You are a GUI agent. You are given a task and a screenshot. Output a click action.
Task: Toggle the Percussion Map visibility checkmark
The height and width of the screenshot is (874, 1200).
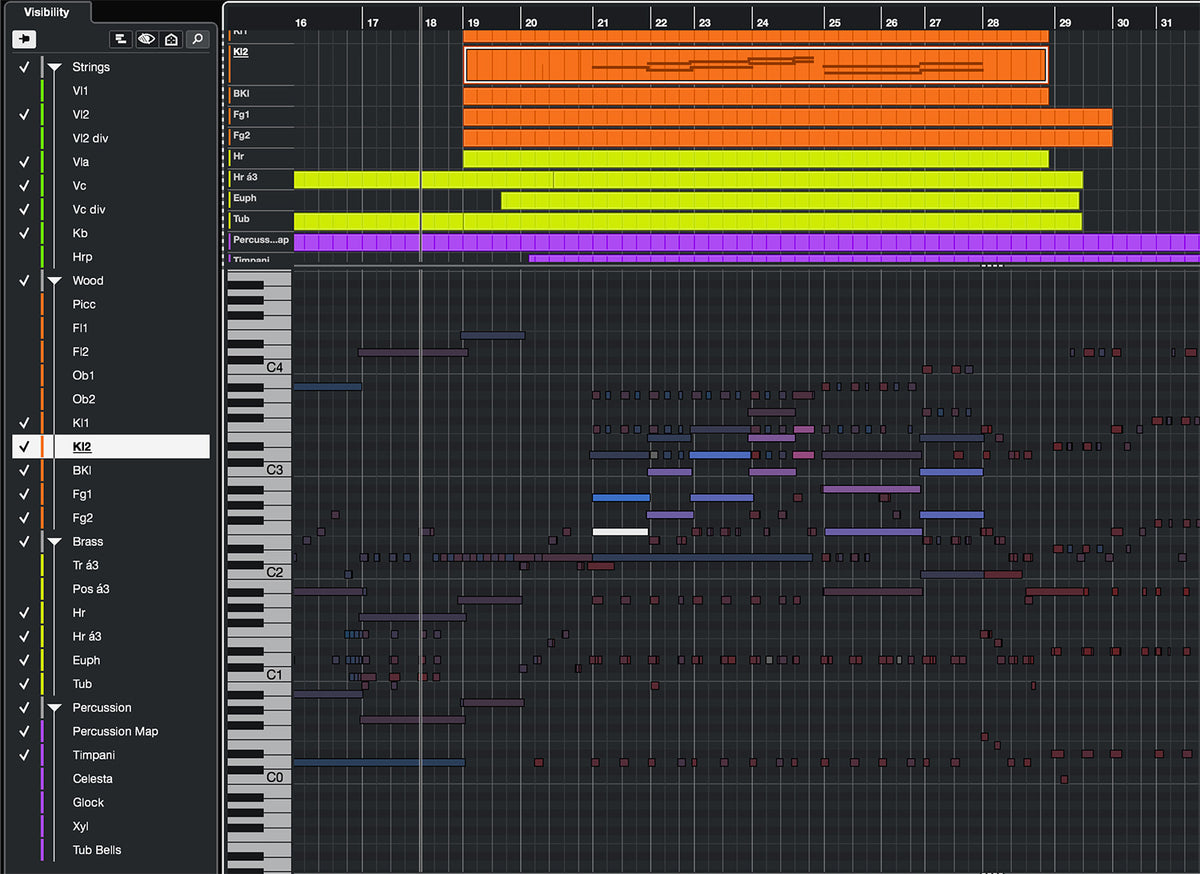point(24,732)
